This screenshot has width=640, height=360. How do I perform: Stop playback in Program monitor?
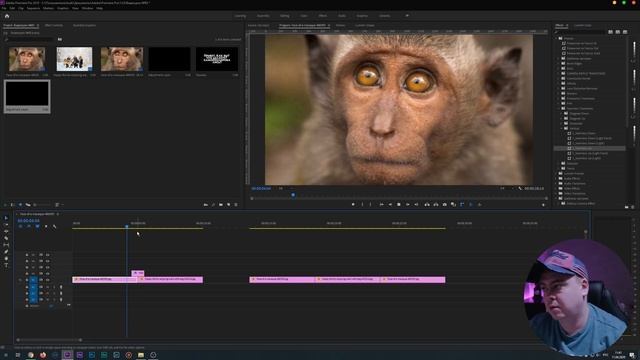click(x=399, y=204)
